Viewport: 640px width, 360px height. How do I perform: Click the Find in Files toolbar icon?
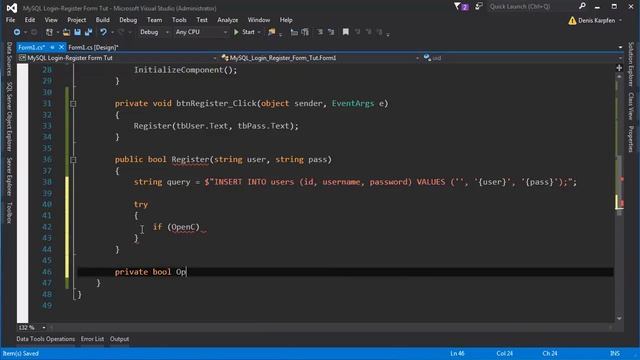271,32
